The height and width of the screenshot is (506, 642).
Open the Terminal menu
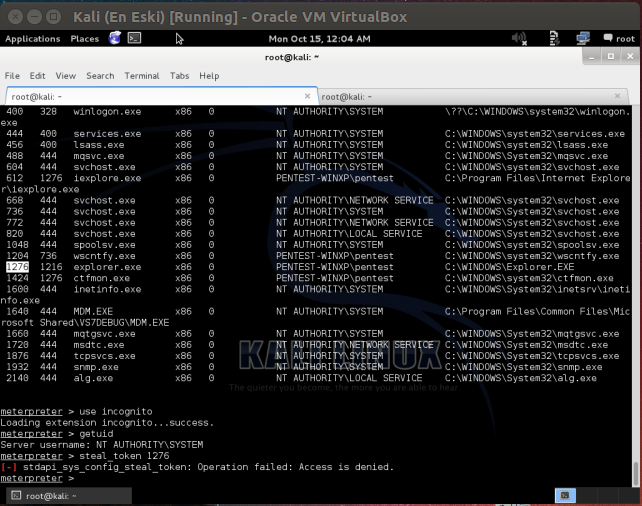(142, 76)
